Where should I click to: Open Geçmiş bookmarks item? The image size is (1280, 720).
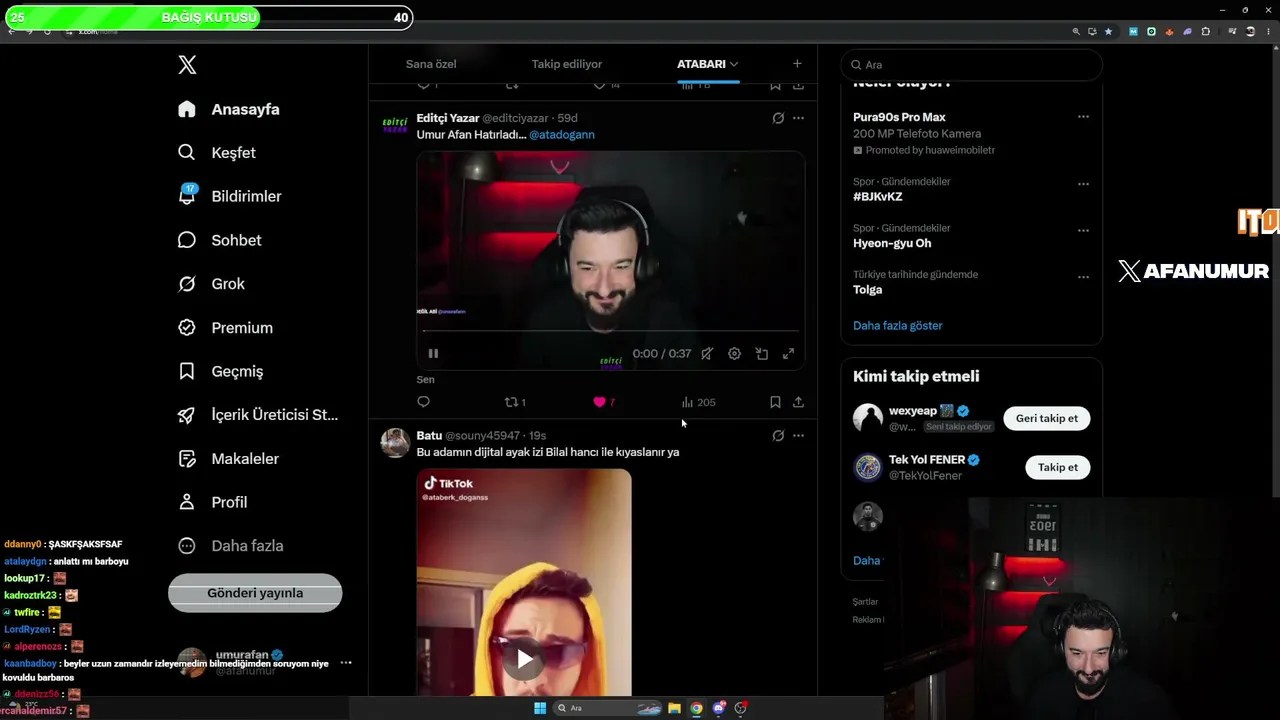(220, 371)
